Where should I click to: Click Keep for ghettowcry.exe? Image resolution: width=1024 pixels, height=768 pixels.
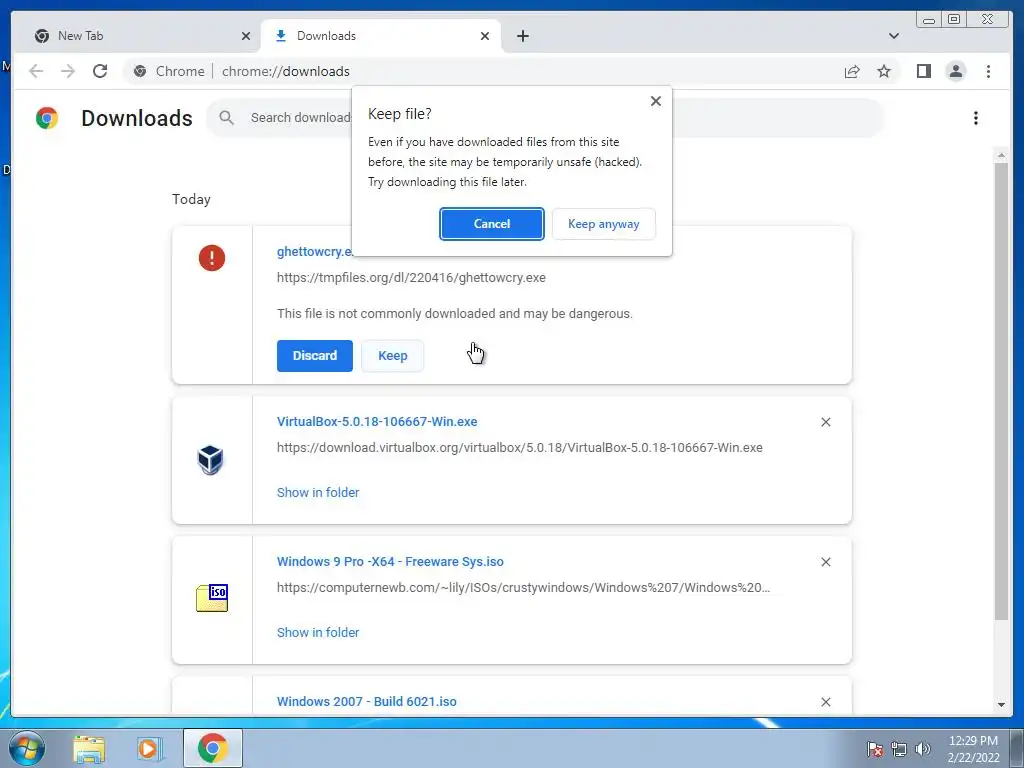point(392,356)
